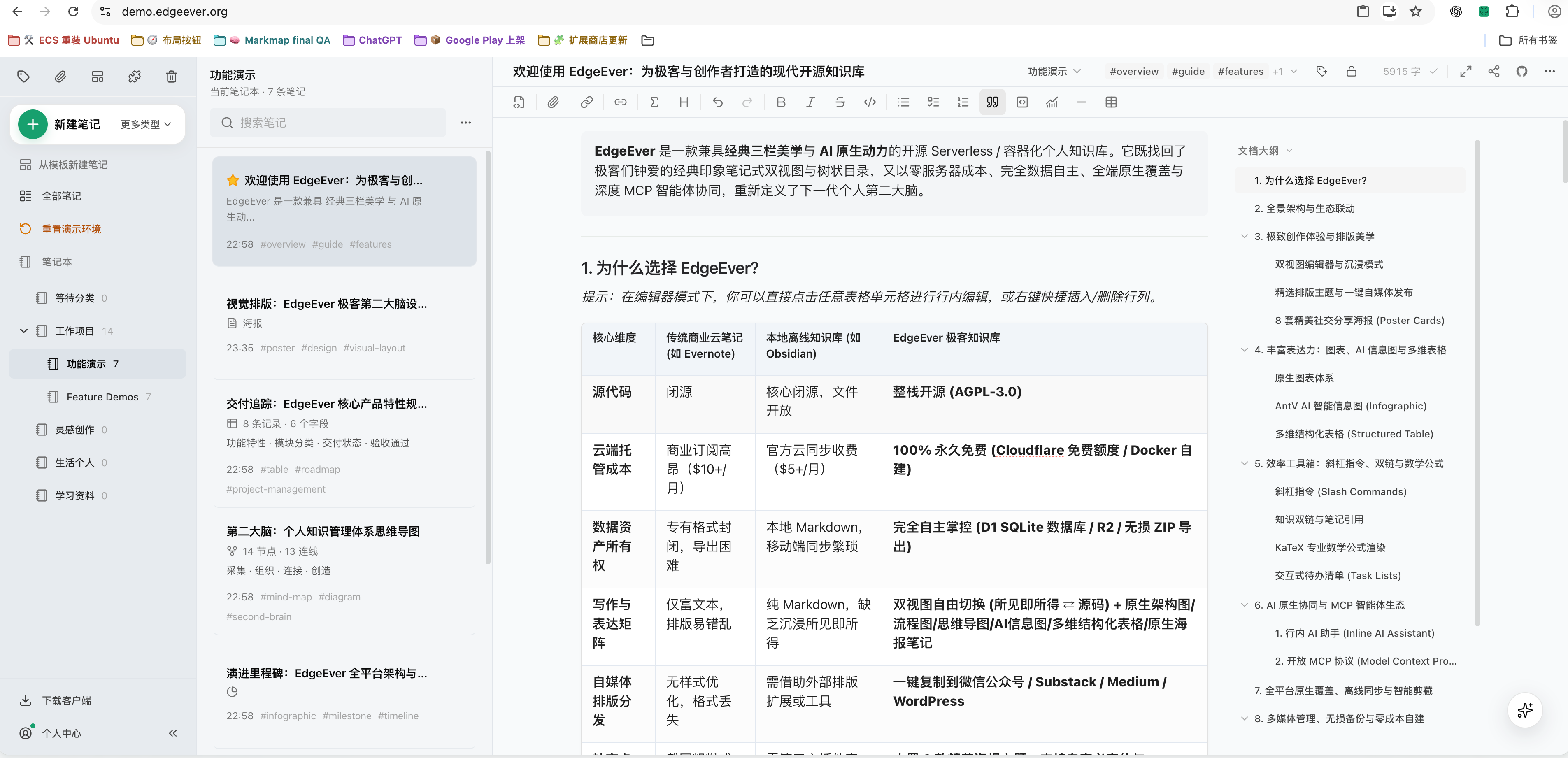Open the attachments paperclip sidebar icon
Viewport: 1568px width, 758px height.
click(x=60, y=76)
